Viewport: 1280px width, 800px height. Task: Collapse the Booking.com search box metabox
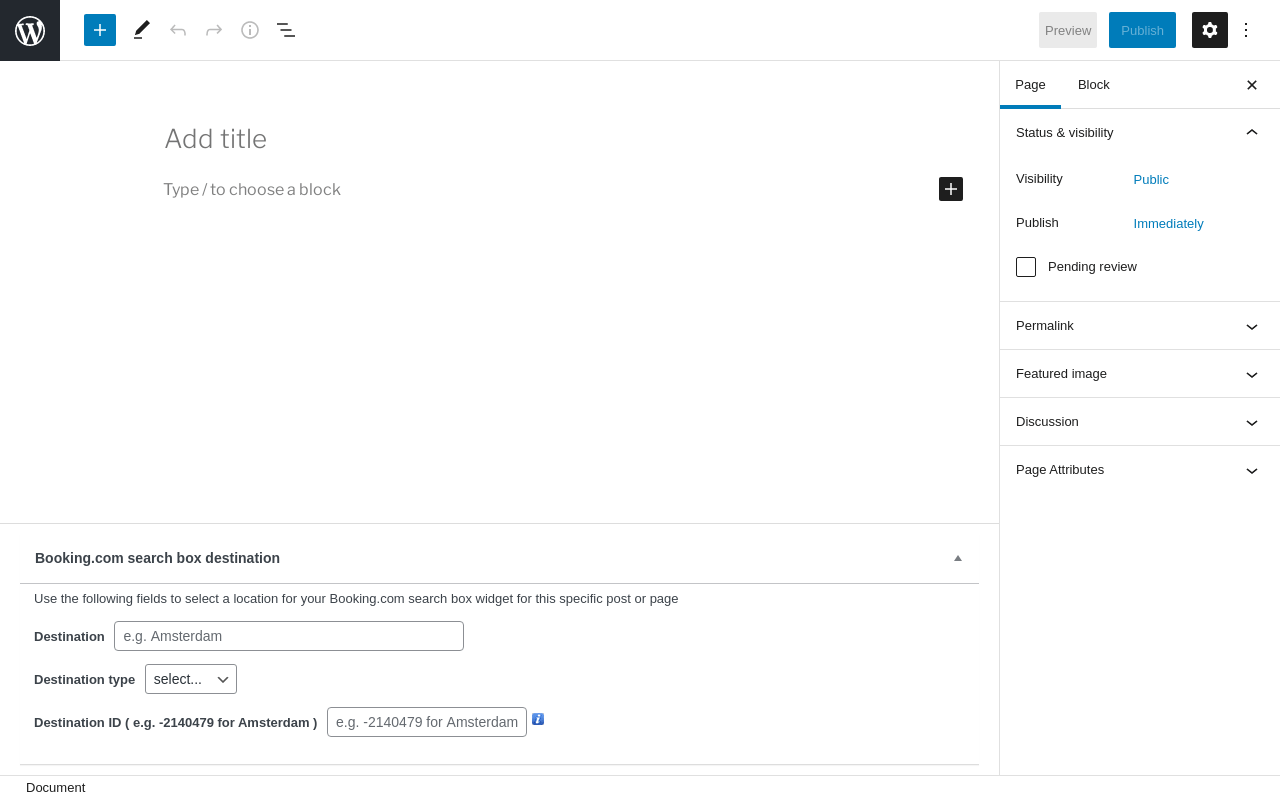(x=958, y=558)
